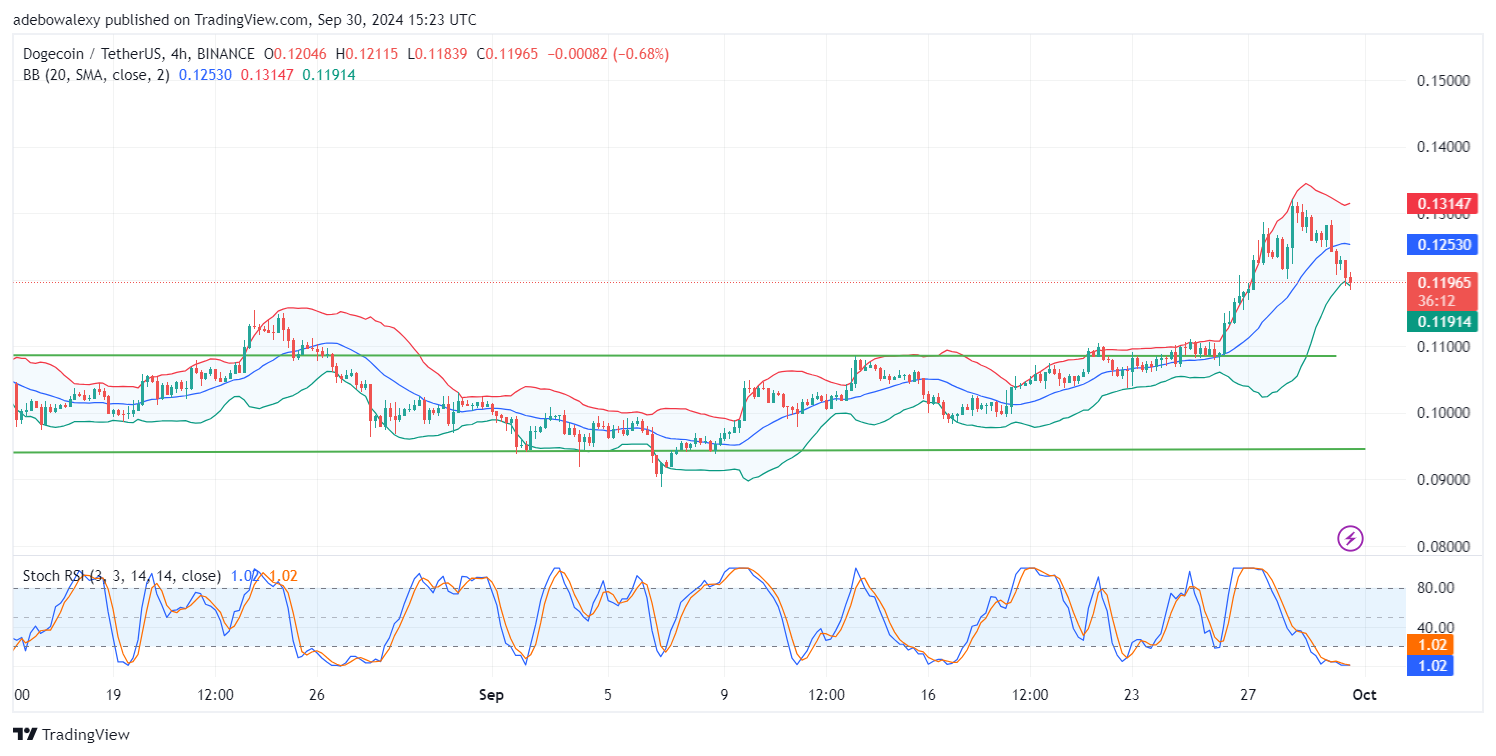Click the O0.12046 open value

tap(296, 54)
